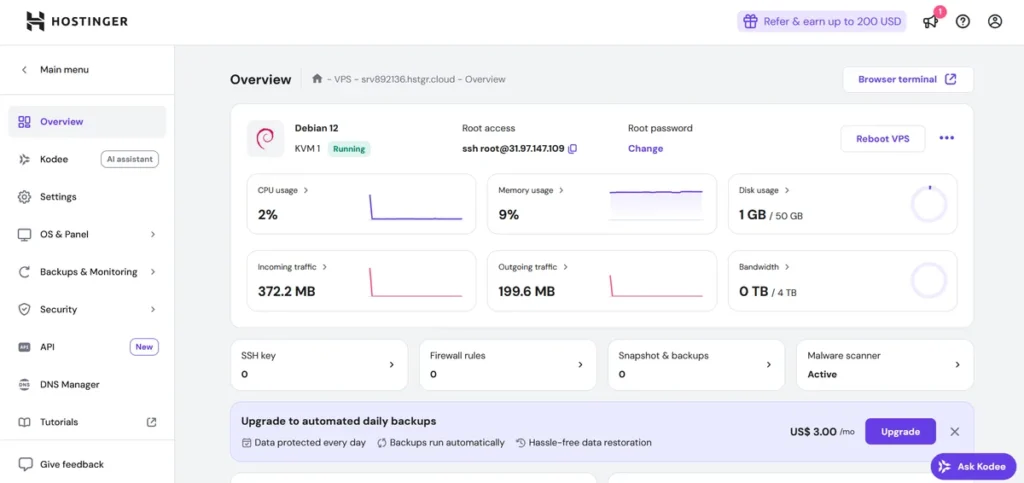Open the announcements megaphone icon
The width and height of the screenshot is (1024, 483).
pyautogui.click(x=930, y=22)
